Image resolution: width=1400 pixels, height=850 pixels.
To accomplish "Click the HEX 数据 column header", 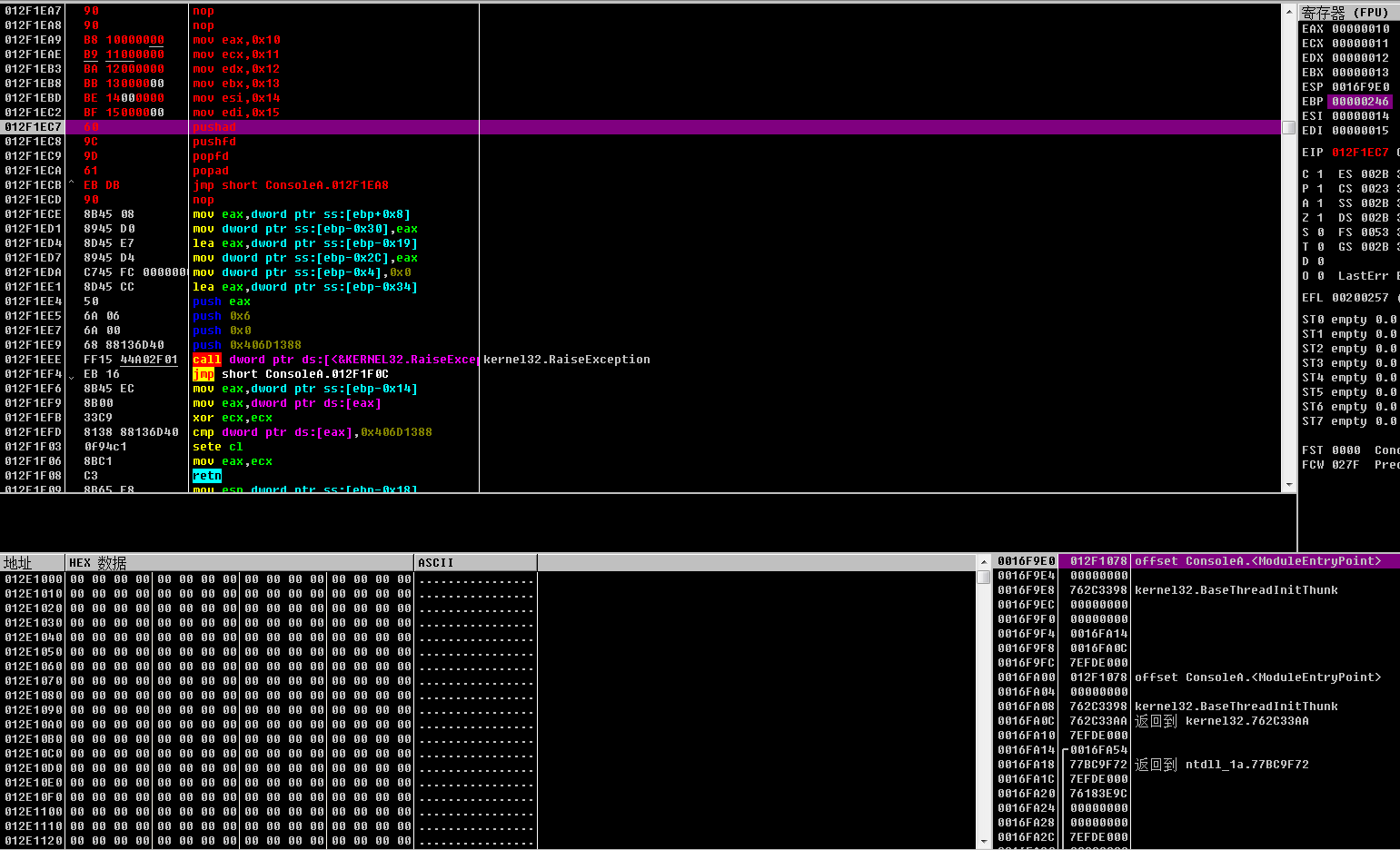I will click(240, 563).
